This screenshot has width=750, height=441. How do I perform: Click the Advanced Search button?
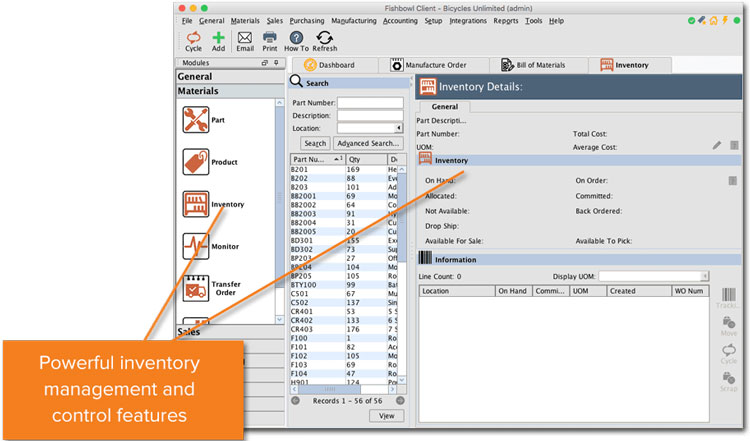point(368,143)
